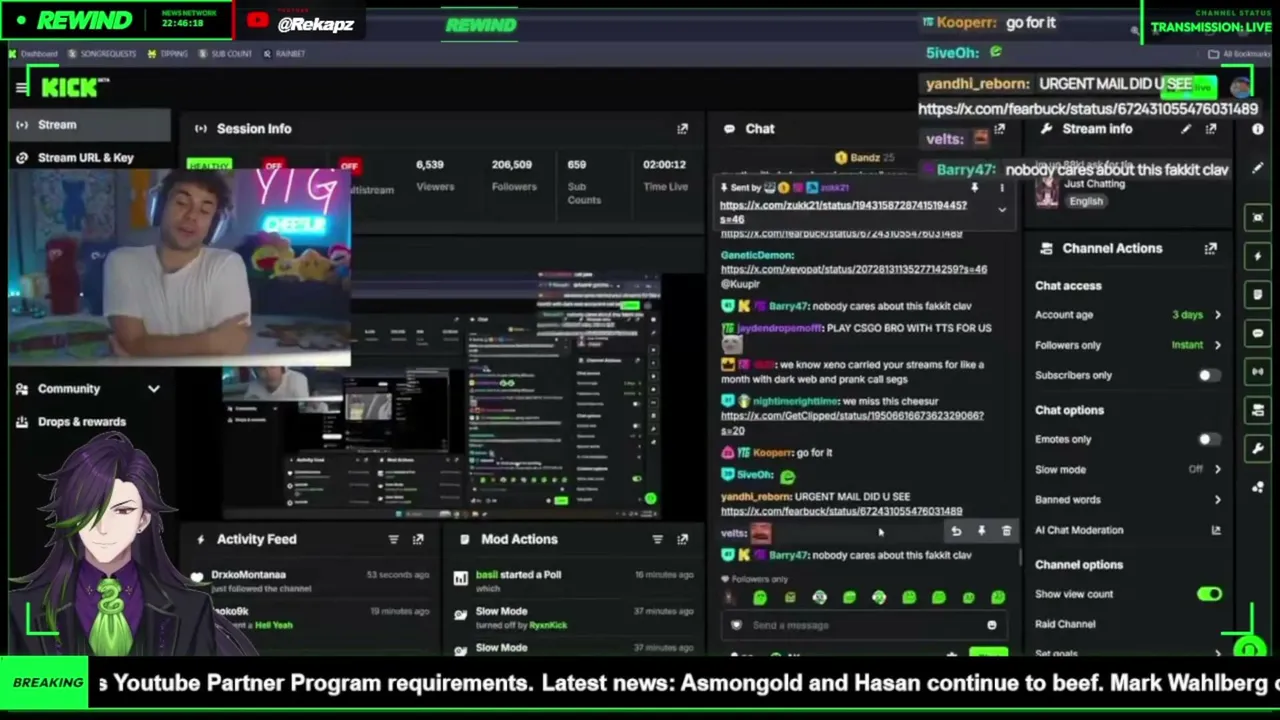Click the Kick logo
Viewport: 1280px width, 720px height.
70,88
